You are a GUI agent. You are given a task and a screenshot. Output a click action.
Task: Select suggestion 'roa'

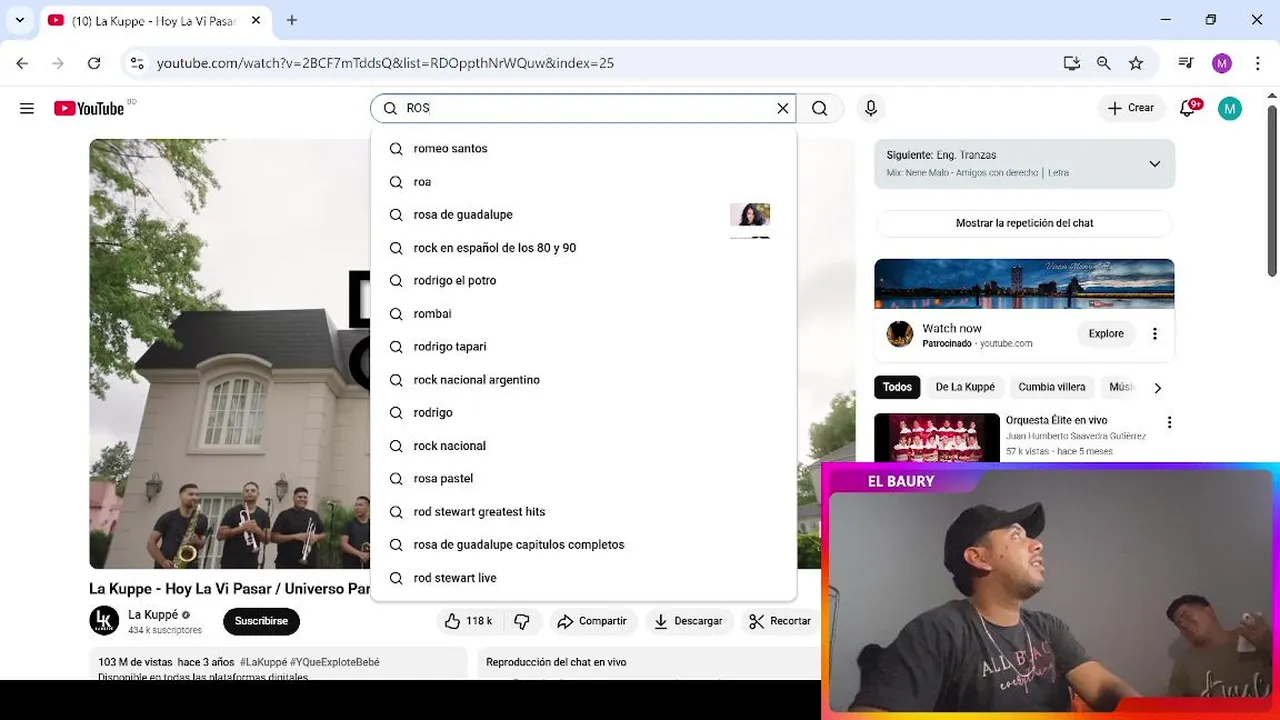583,182
